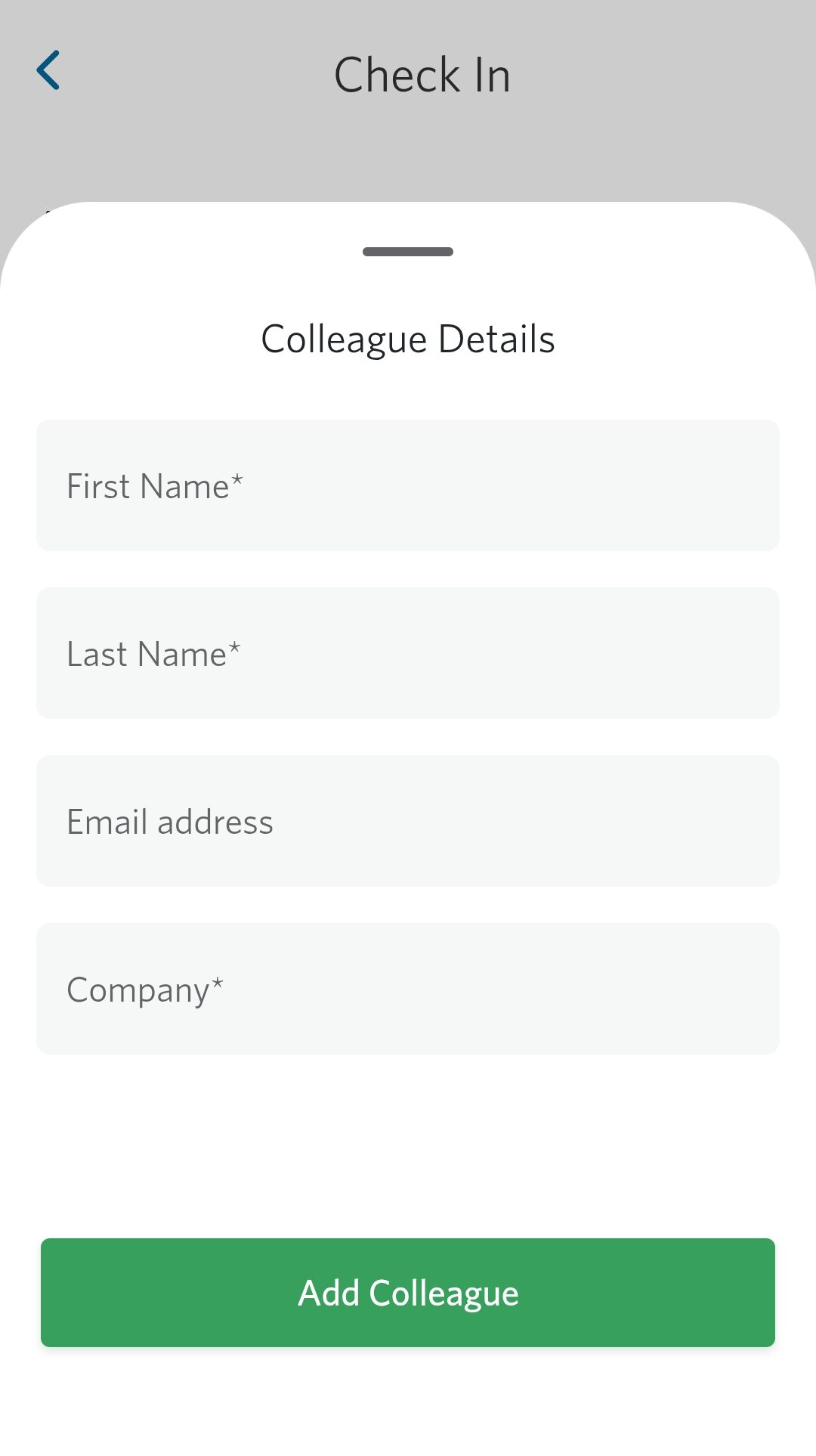Viewport: 816px width, 1456px height.
Task: Tap the Company required asterisk
Action: (218, 983)
